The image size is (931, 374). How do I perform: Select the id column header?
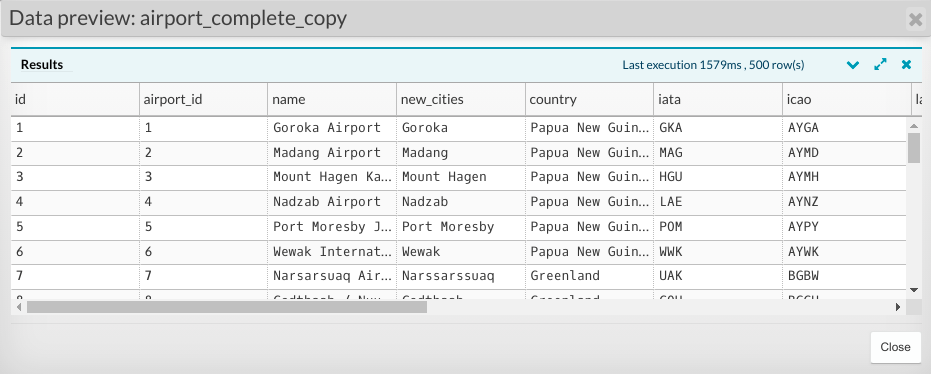pos(75,99)
